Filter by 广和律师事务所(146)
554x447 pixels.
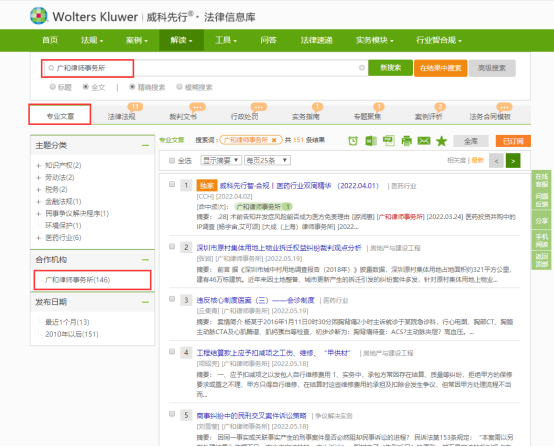77,280
